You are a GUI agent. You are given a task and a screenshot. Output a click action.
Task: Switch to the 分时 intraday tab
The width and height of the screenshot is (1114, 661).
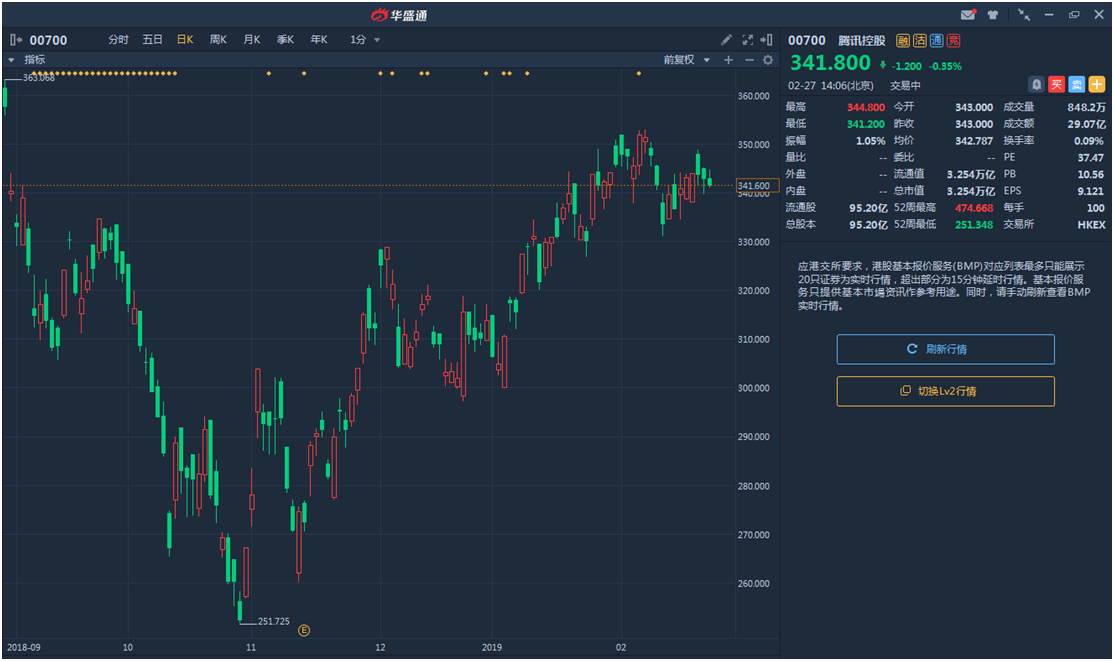coord(118,40)
